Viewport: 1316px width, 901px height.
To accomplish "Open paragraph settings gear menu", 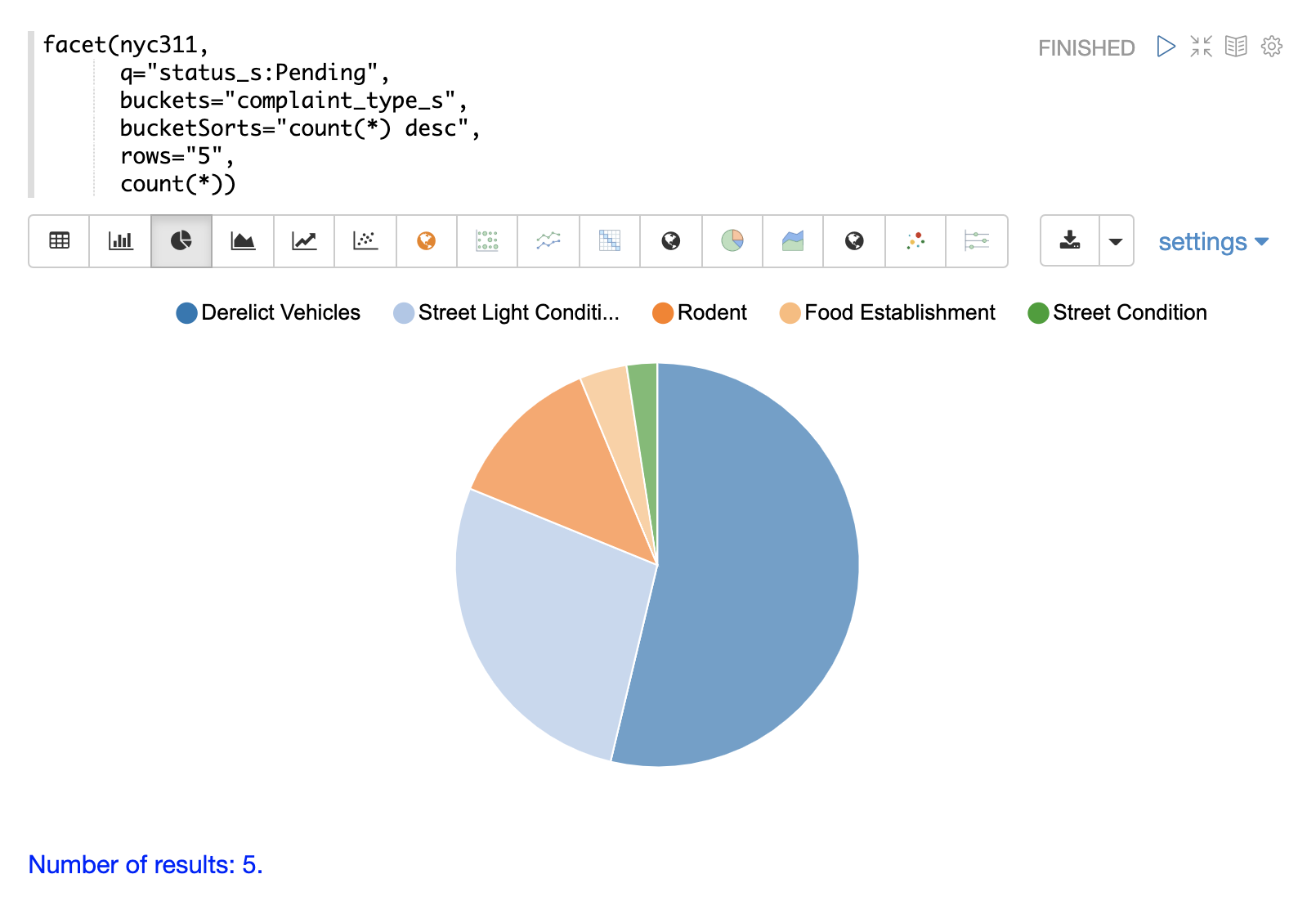I will (x=1271, y=47).
